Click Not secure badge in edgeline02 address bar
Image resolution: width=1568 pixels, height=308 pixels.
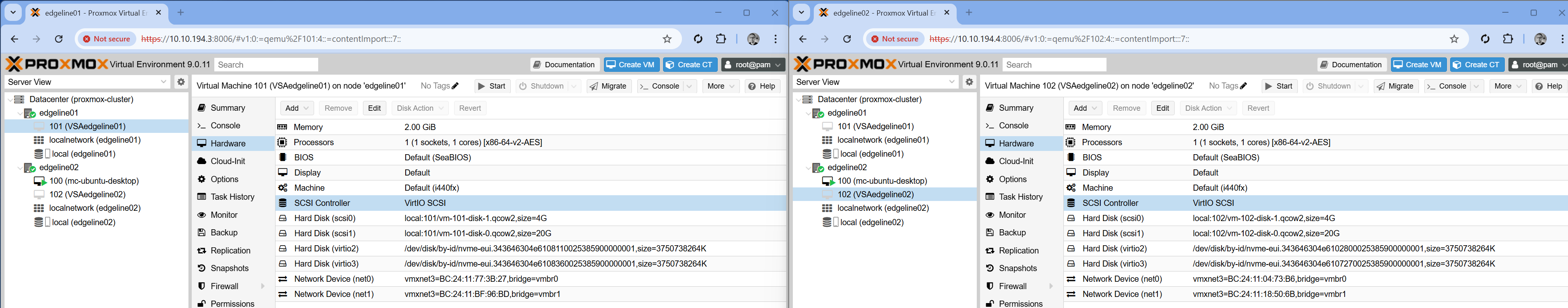click(895, 39)
